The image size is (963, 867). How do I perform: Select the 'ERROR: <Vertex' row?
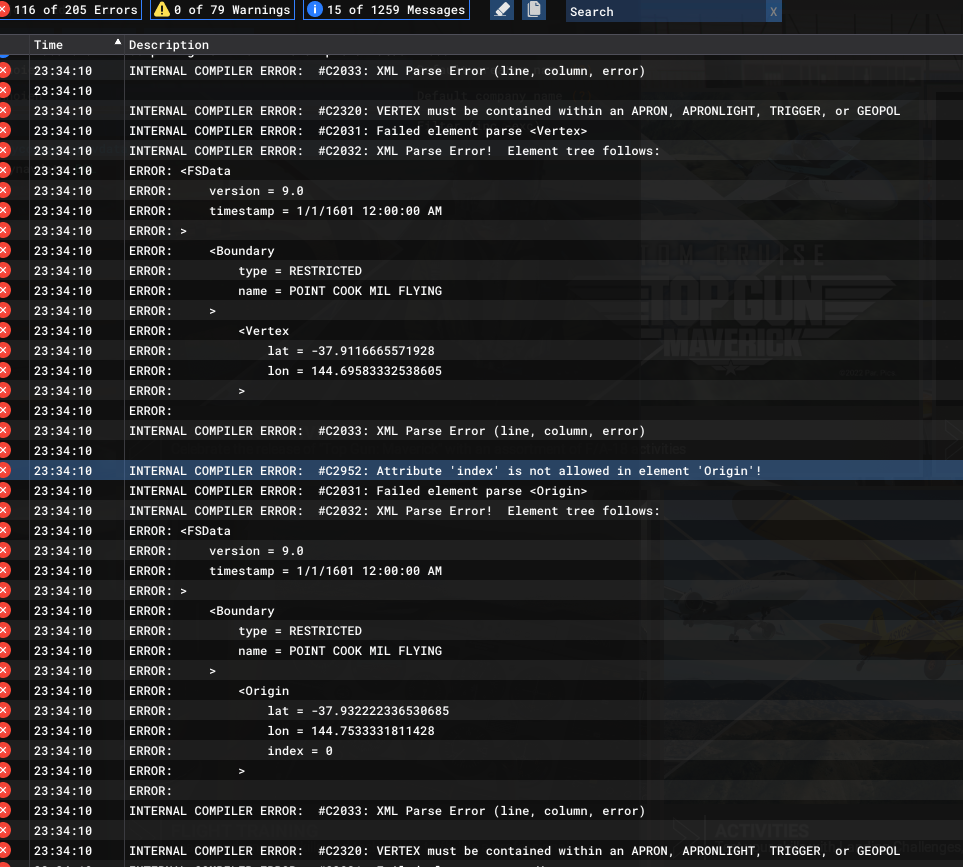click(x=482, y=331)
